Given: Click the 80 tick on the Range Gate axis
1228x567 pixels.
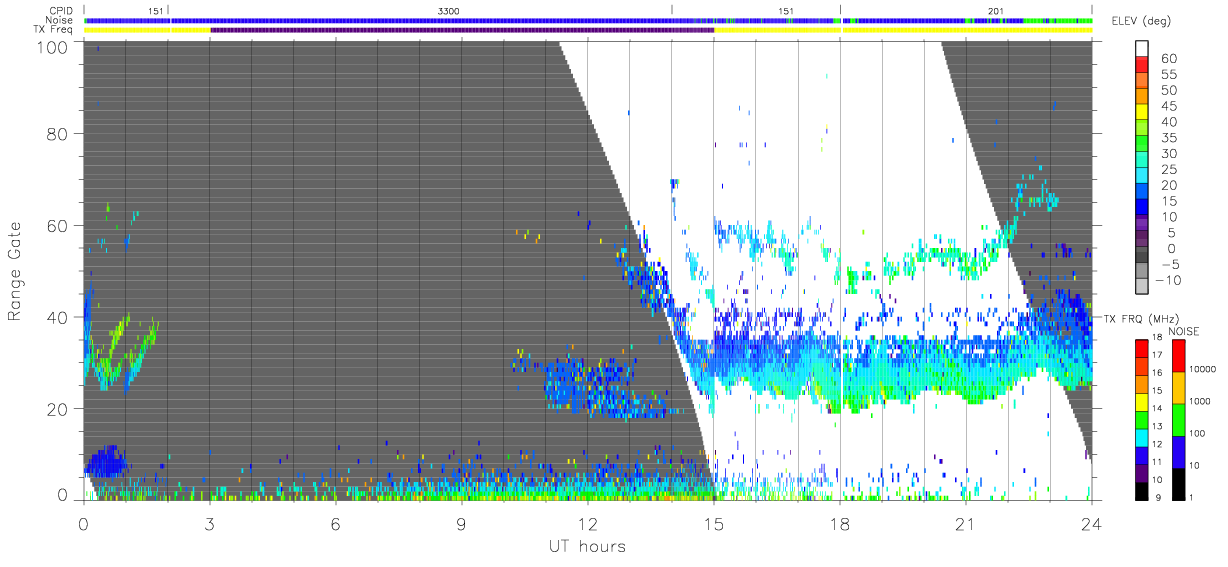Looking at the screenshot, I should (x=56, y=133).
